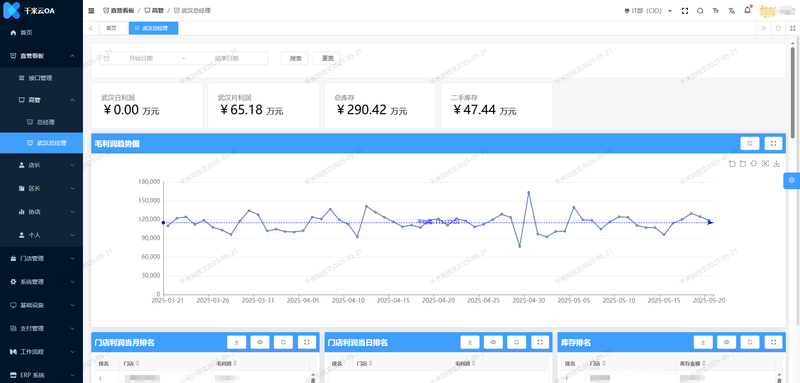Maximize the 毛利润趋势图 panel
Image resolution: width=800 pixels, height=383 pixels.
pyautogui.click(x=773, y=144)
